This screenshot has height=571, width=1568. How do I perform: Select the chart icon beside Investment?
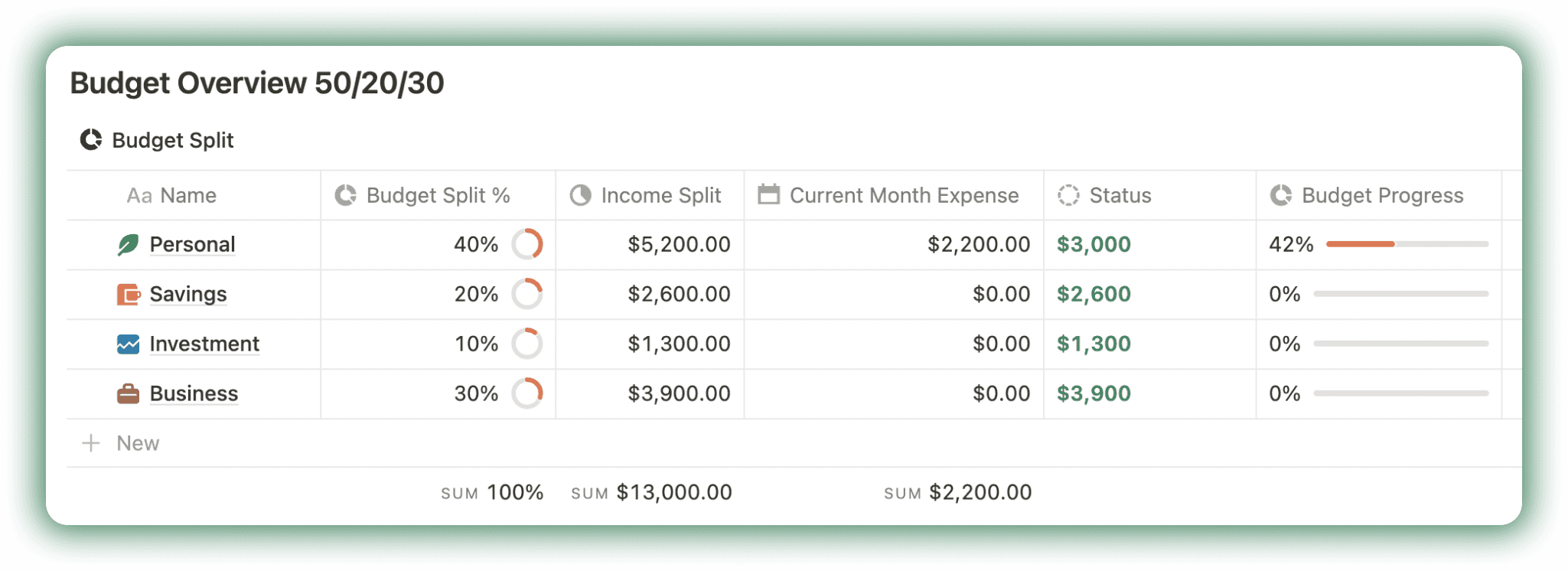tap(130, 344)
